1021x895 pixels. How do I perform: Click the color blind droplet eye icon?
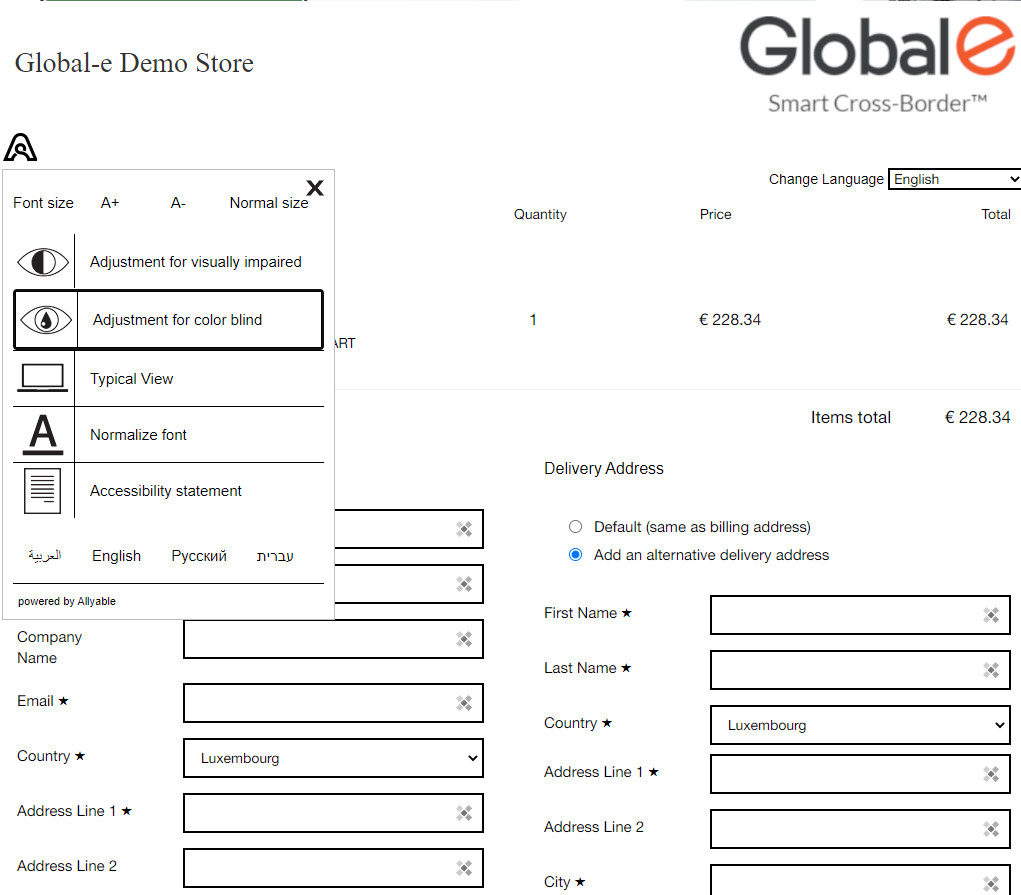point(45,320)
